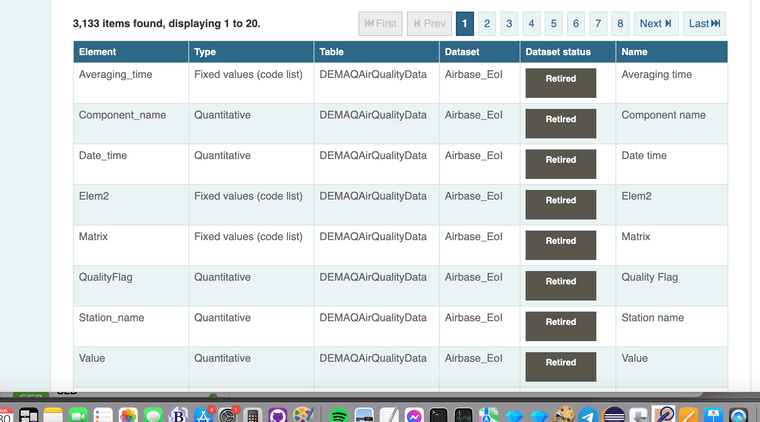The height and width of the screenshot is (422, 760).
Task: Sort table by Element column header
Action: click(97, 52)
